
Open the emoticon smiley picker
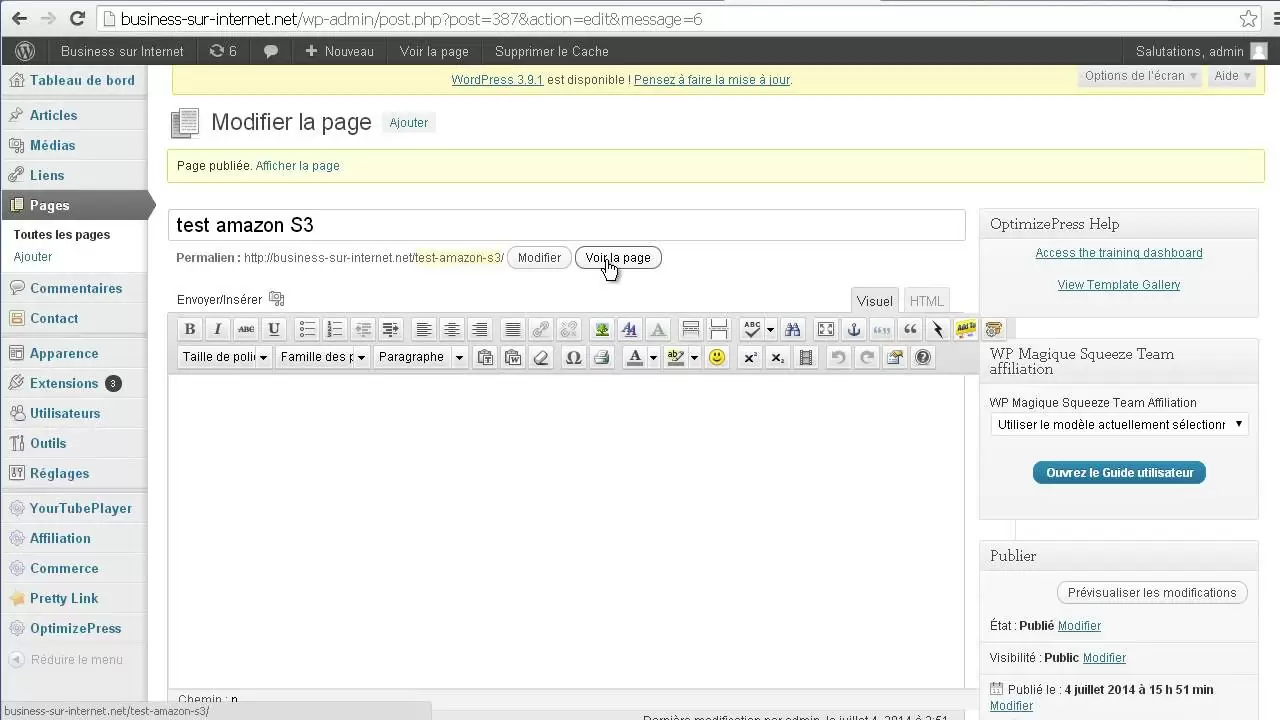coord(716,357)
